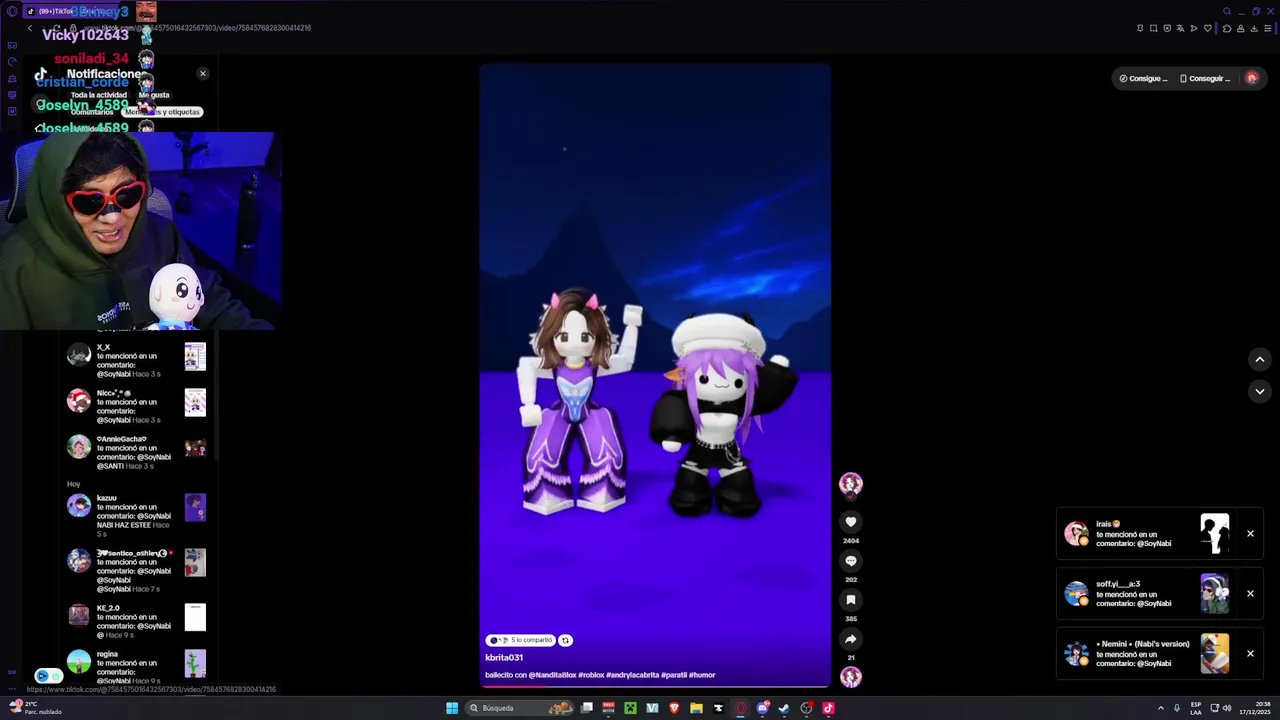The height and width of the screenshot is (720, 1280).
Task: Open the regina mention notification
Action: click(136, 667)
